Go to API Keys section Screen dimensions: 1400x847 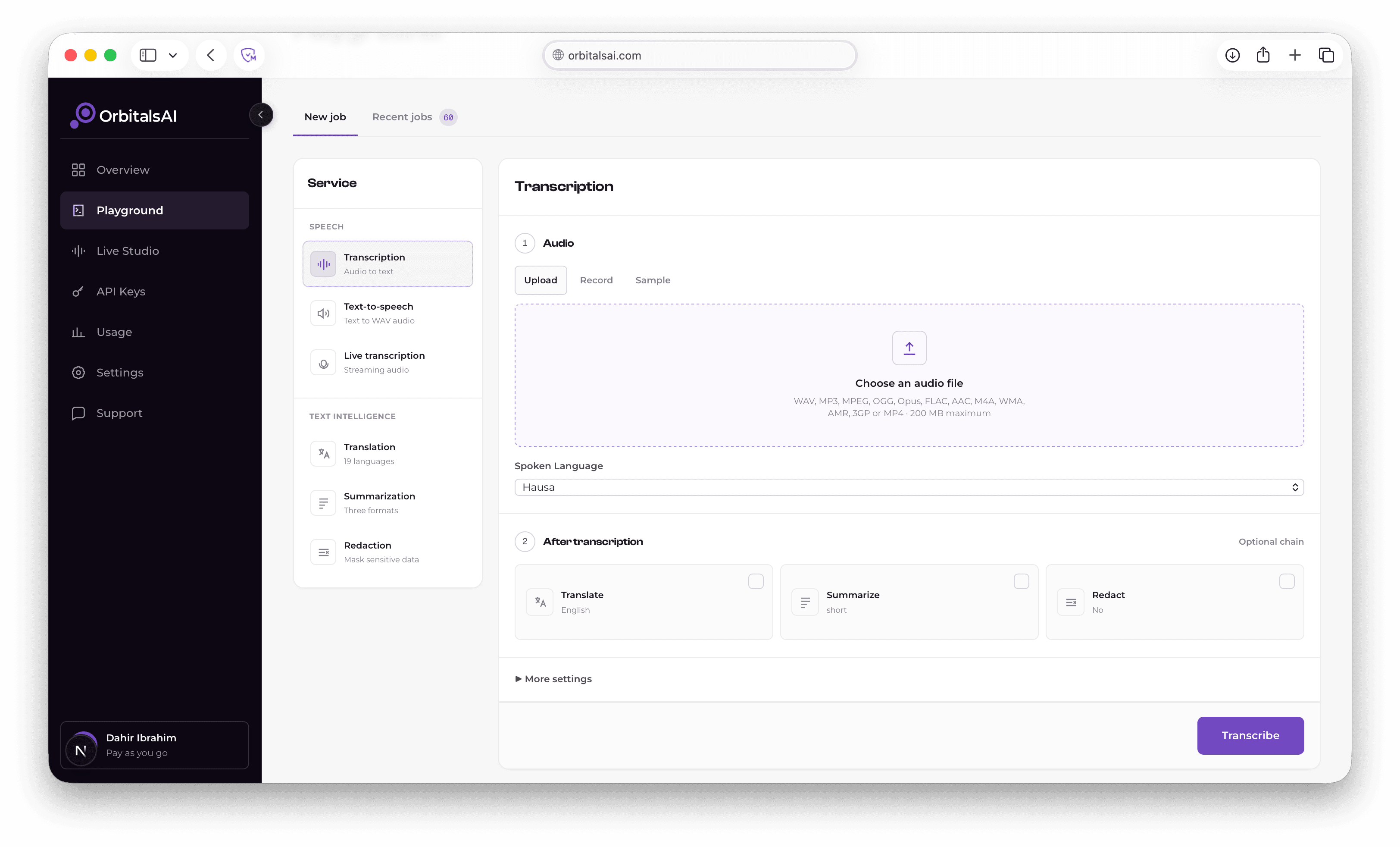coord(155,292)
